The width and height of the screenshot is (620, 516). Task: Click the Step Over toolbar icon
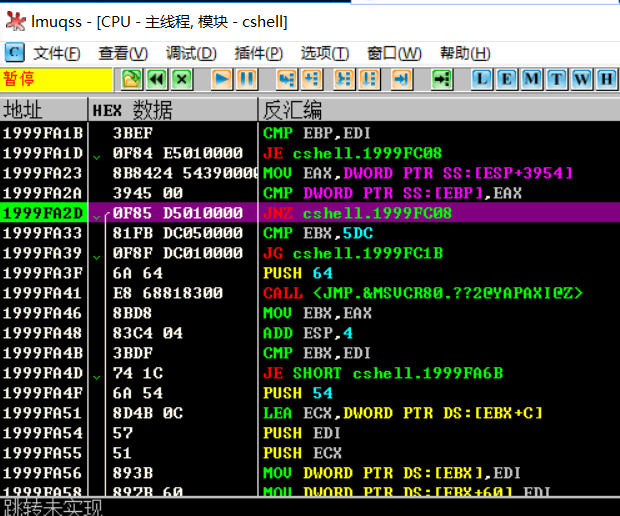pos(312,79)
